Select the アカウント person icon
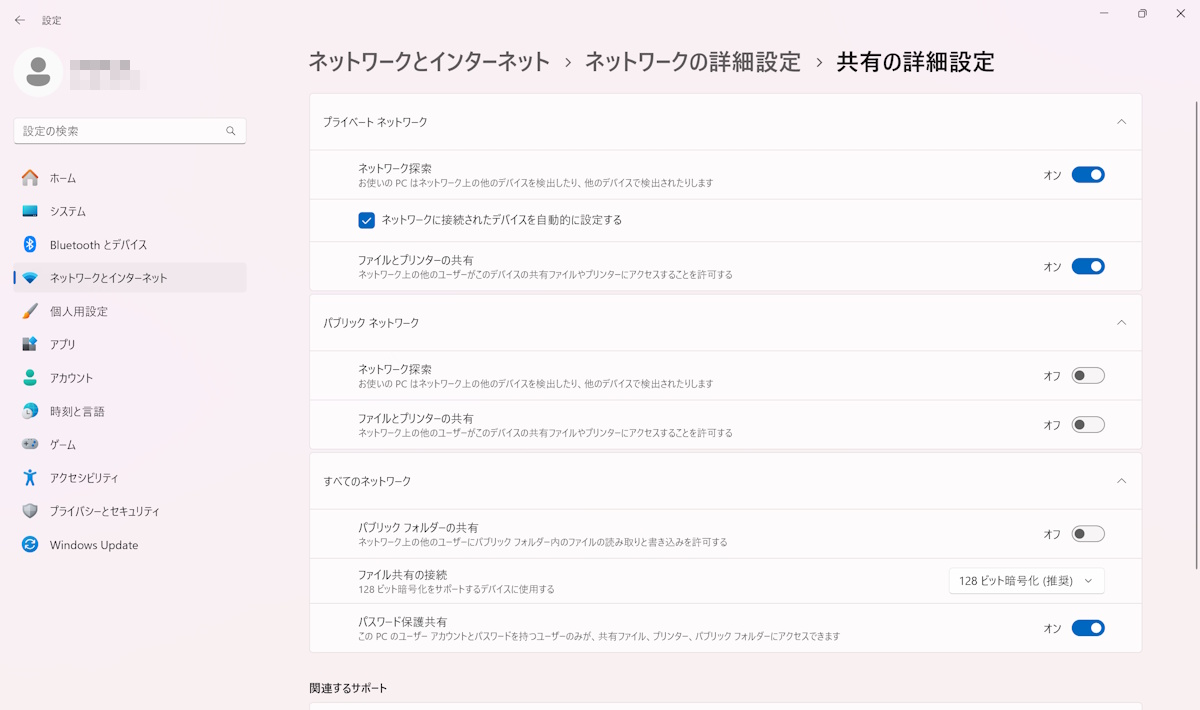 (28, 377)
